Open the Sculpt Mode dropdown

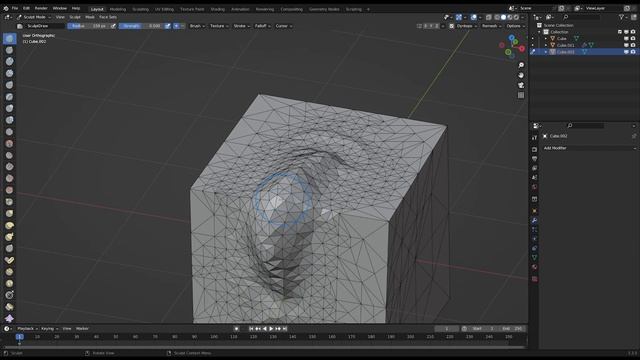click(x=34, y=17)
